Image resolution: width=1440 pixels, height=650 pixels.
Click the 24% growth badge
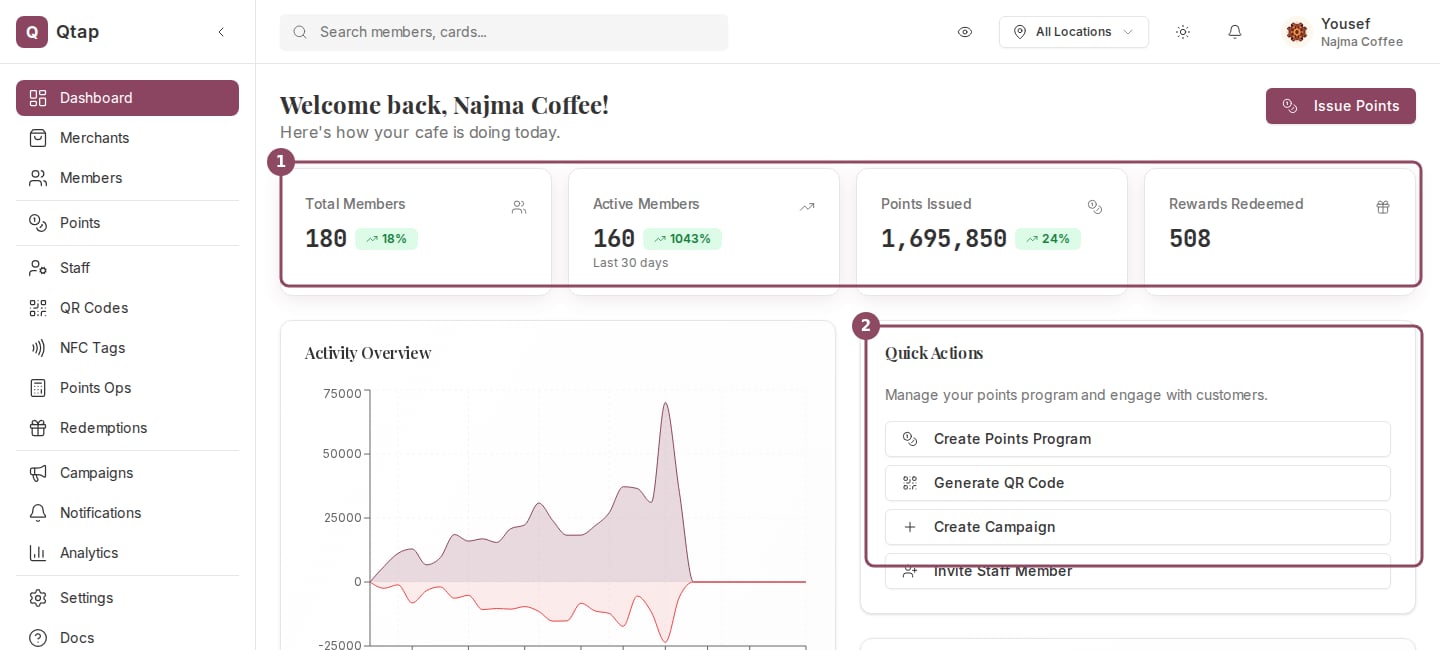1048,239
